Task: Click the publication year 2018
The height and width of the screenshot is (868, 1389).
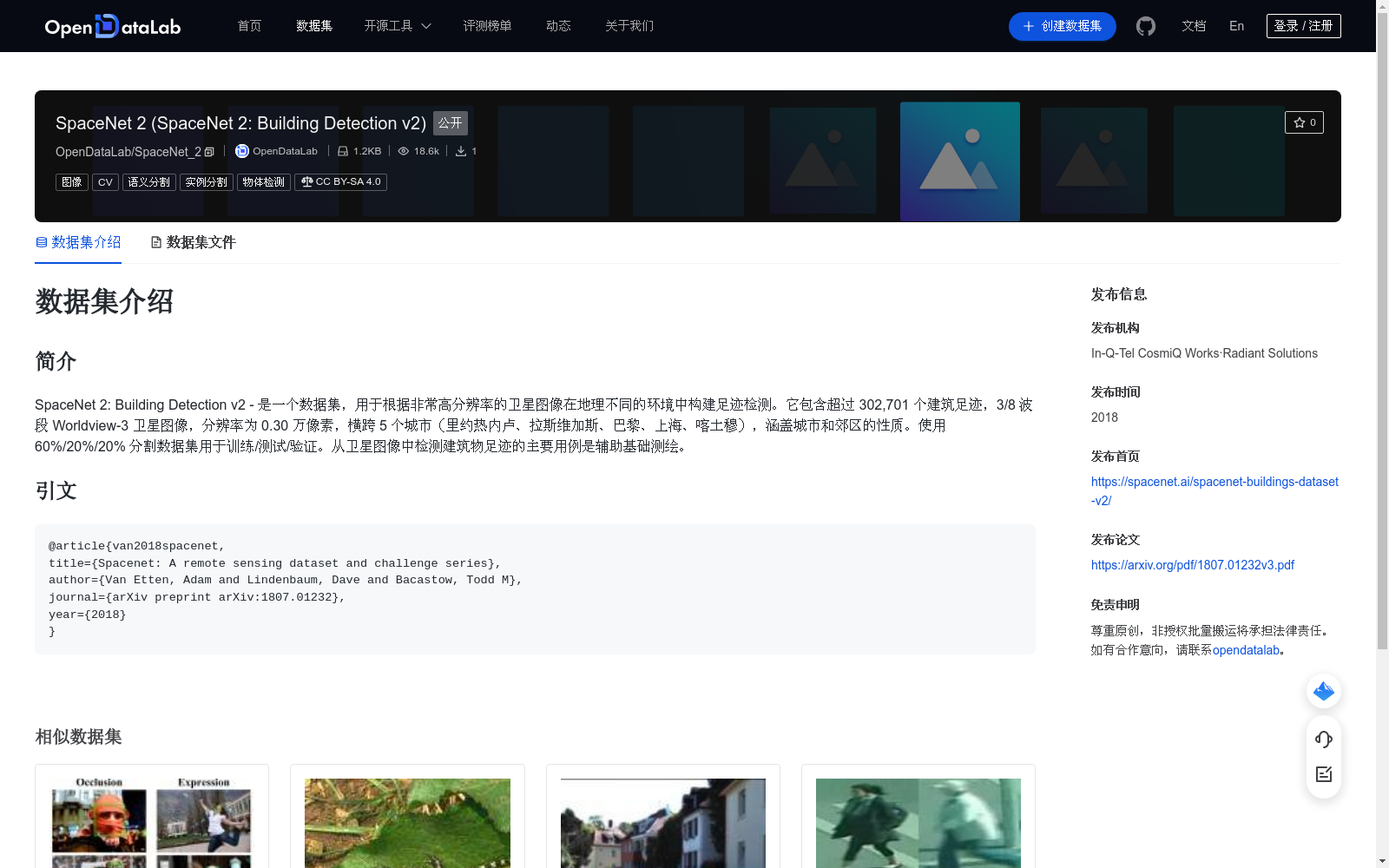Action: 1104,418
